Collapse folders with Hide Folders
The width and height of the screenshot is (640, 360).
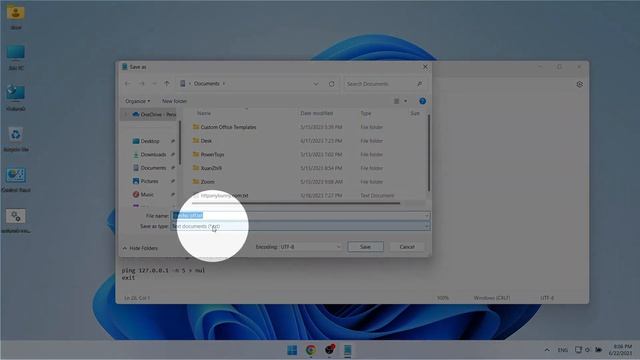140,248
